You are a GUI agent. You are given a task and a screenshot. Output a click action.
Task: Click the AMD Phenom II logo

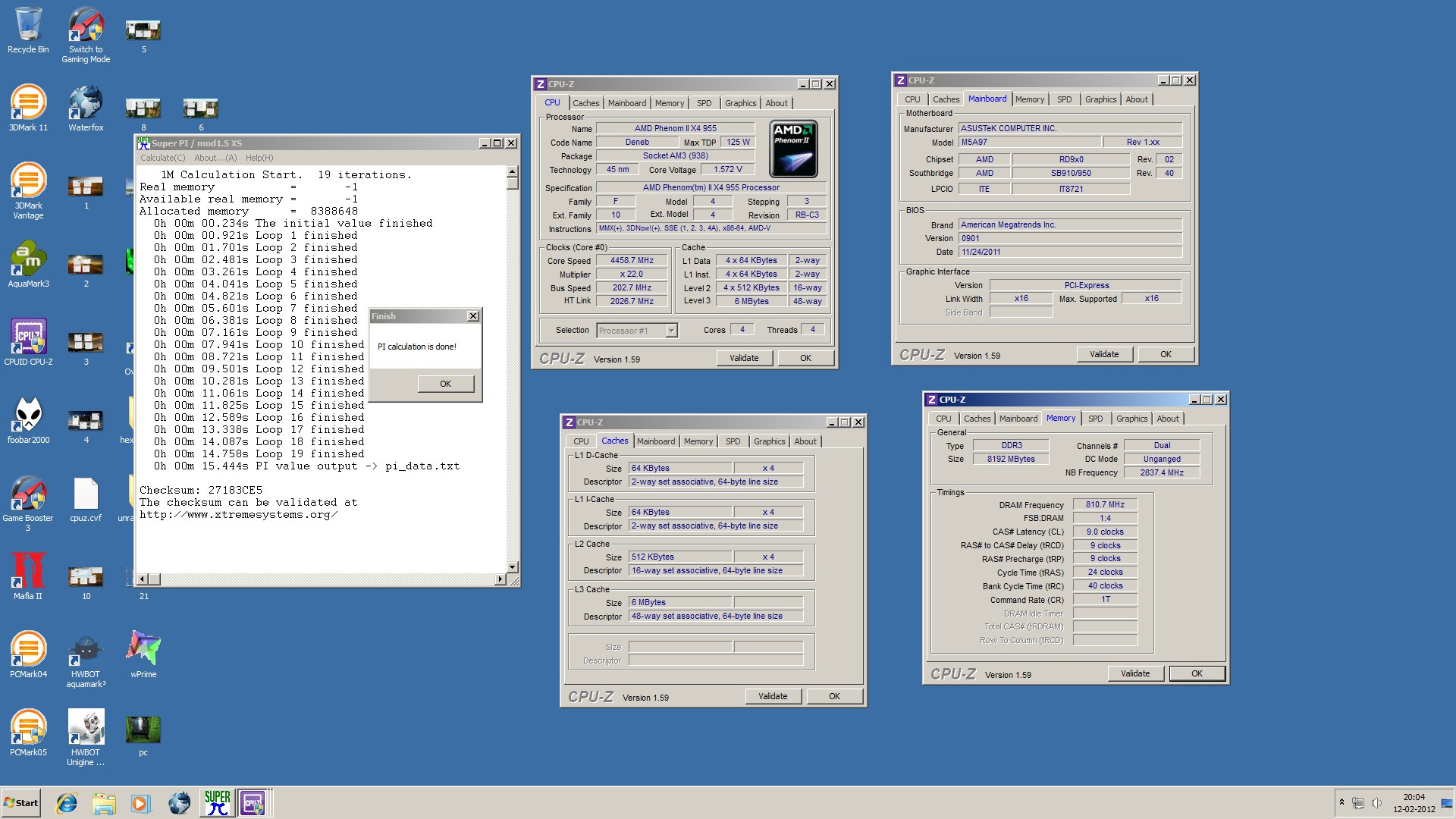point(793,149)
